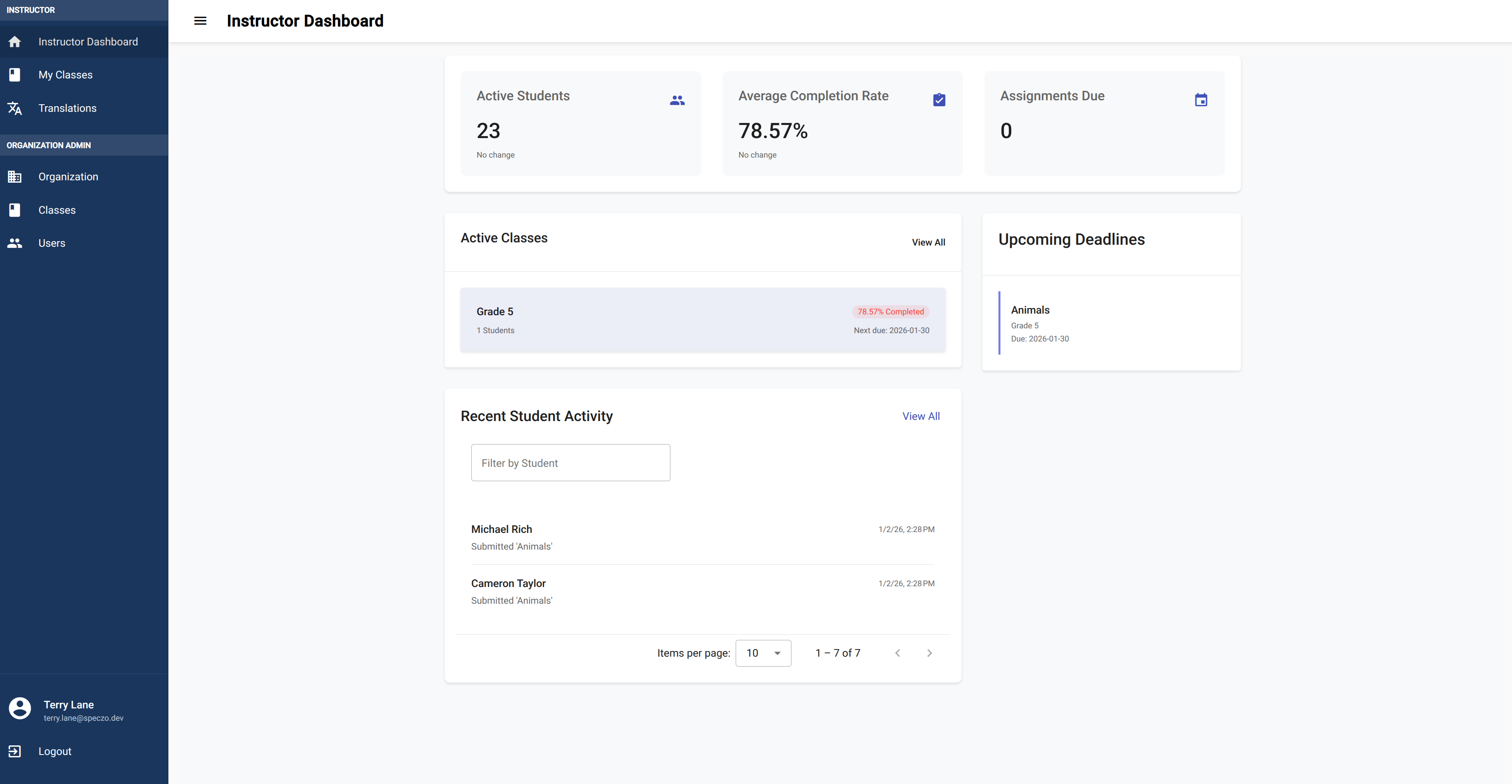This screenshot has height=784, width=1512.
Task: Click Terry Lane's profile avatar icon
Action: pos(20,708)
